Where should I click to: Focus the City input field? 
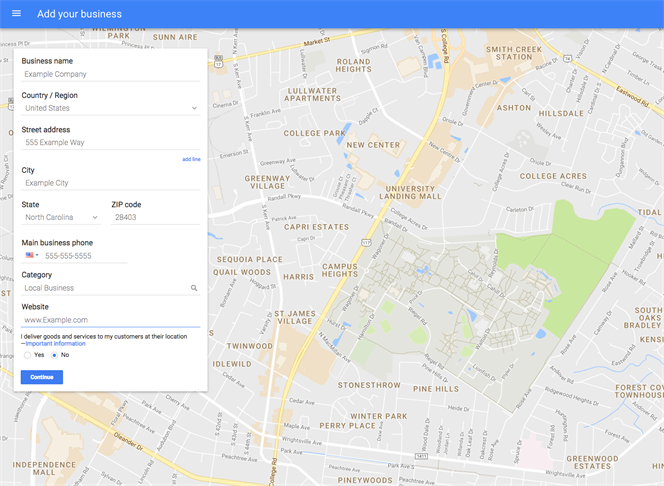click(x=110, y=183)
